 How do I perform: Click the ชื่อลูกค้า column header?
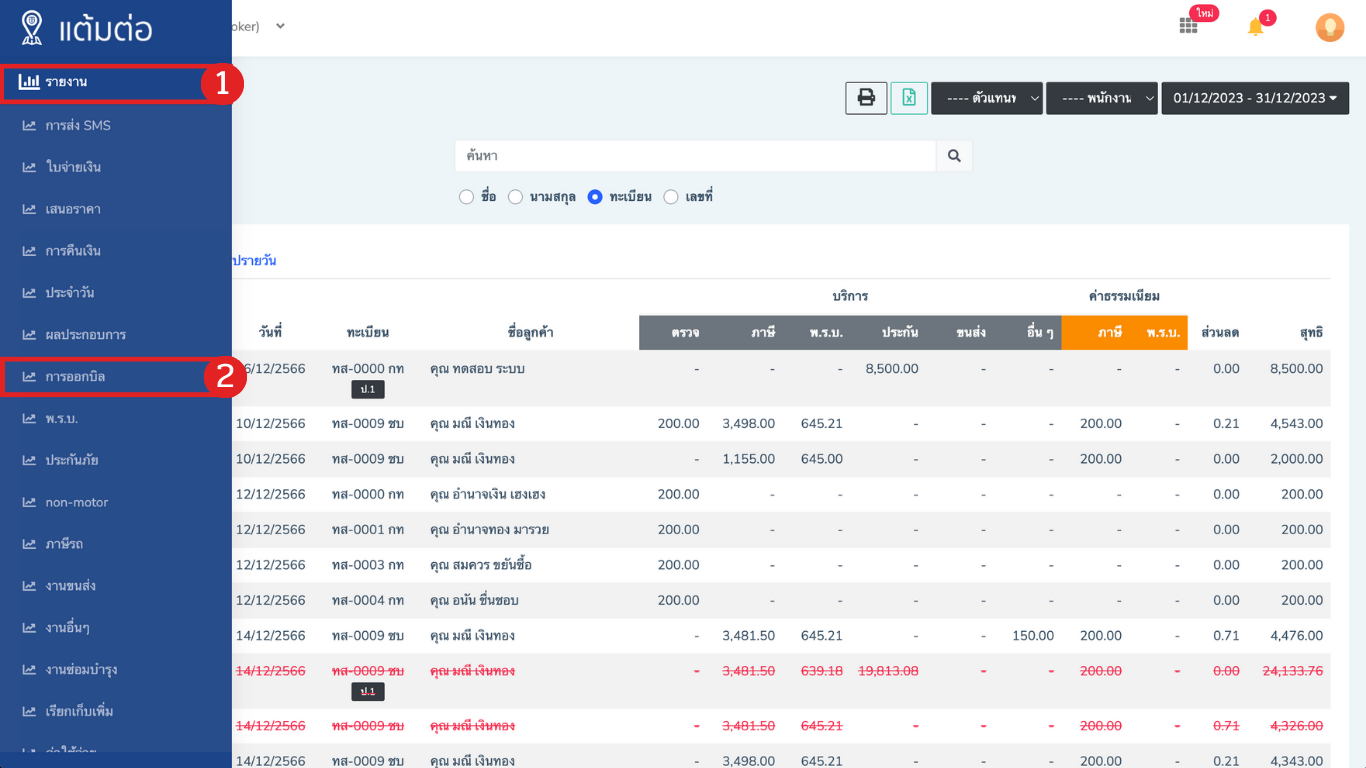(530, 333)
